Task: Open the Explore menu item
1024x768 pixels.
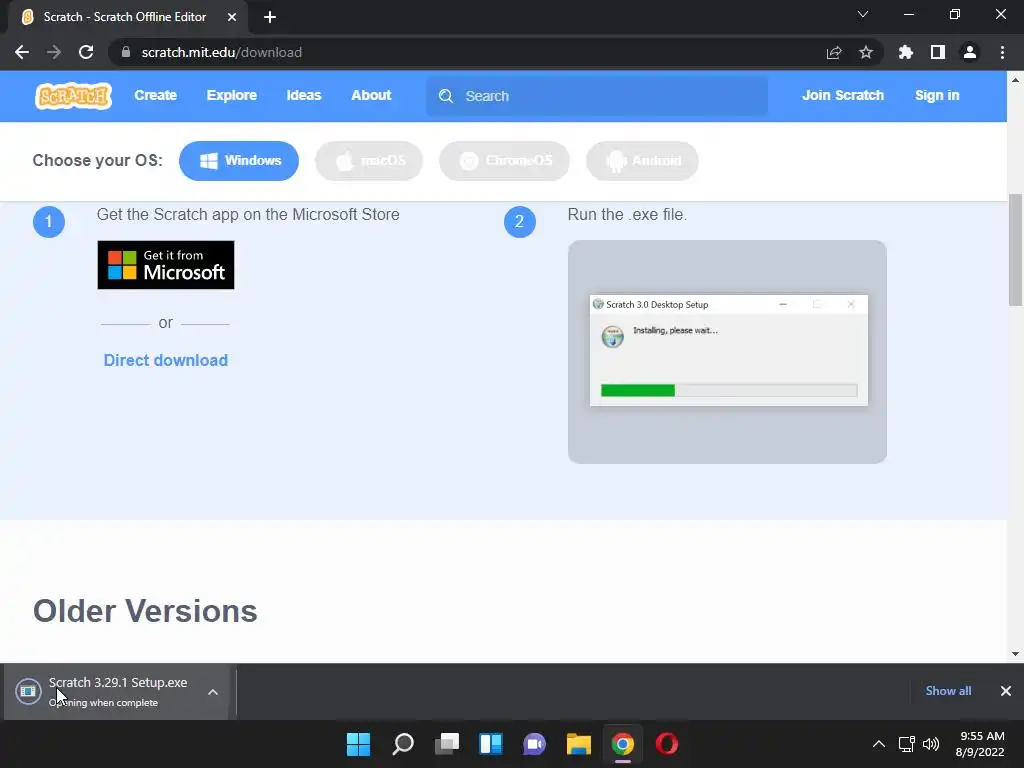Action: tap(232, 95)
